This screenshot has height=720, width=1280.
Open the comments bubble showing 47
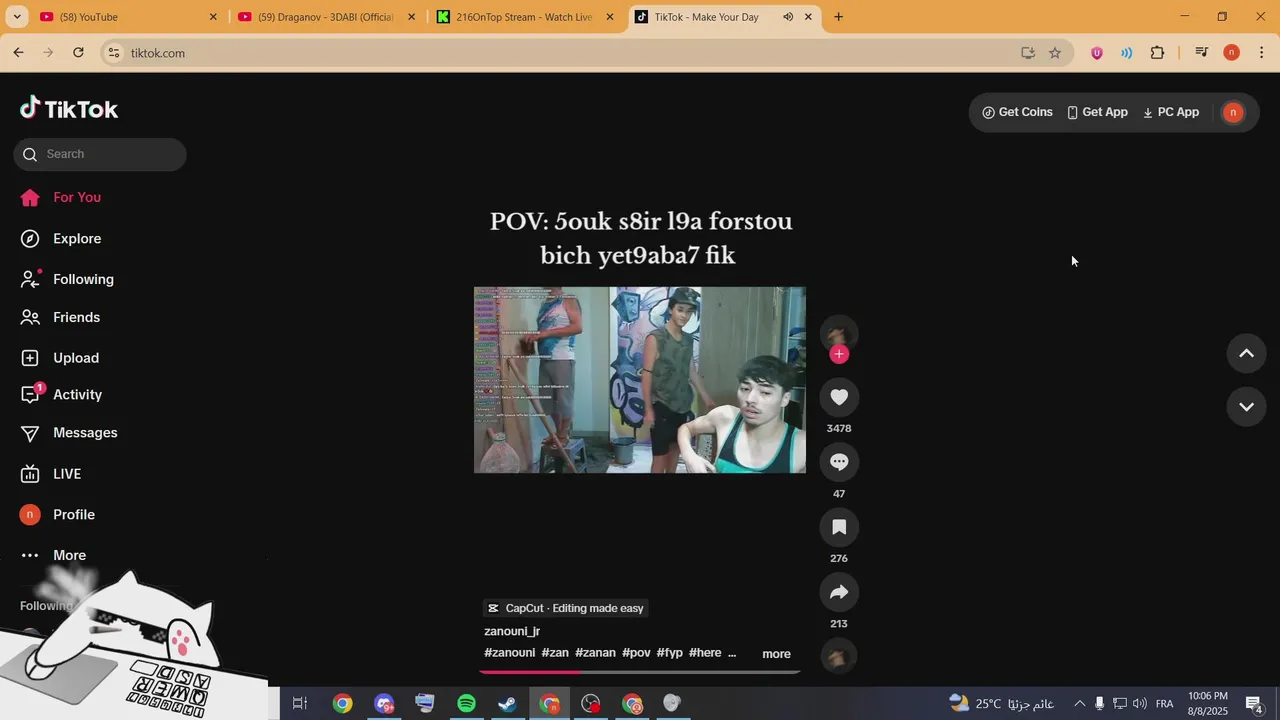click(839, 462)
